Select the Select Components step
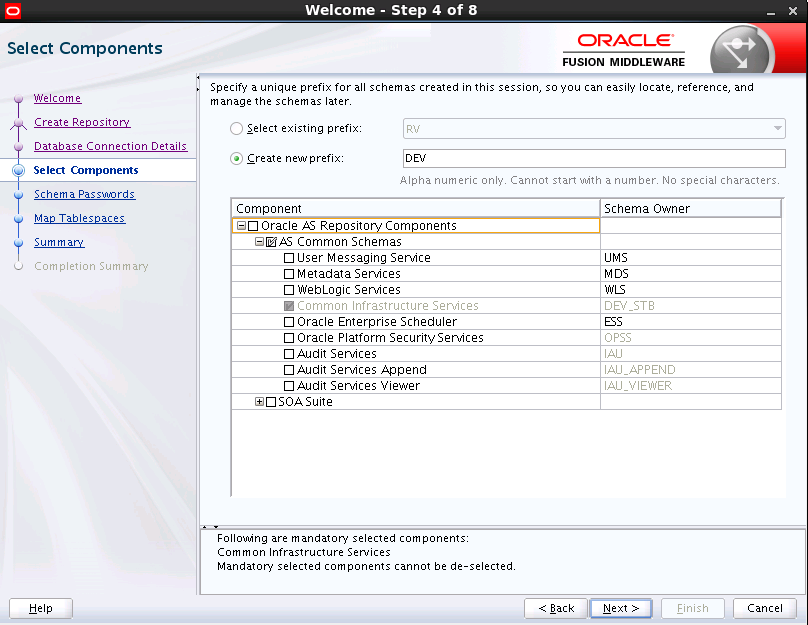 86,170
